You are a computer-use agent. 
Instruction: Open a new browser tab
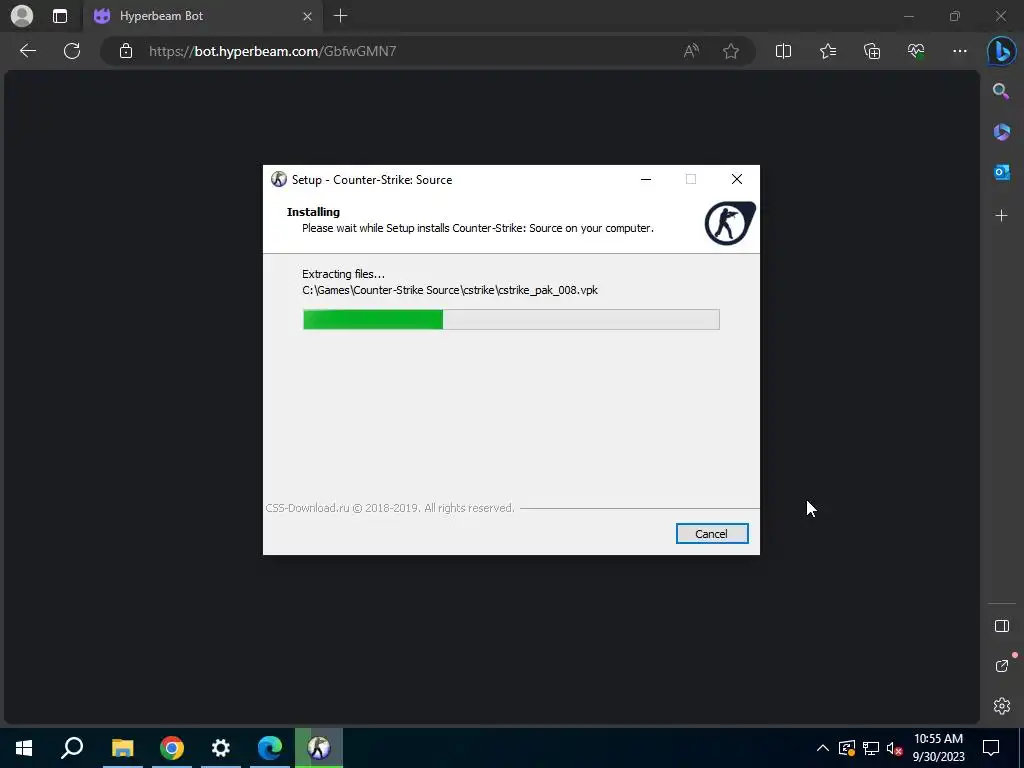[x=340, y=16]
